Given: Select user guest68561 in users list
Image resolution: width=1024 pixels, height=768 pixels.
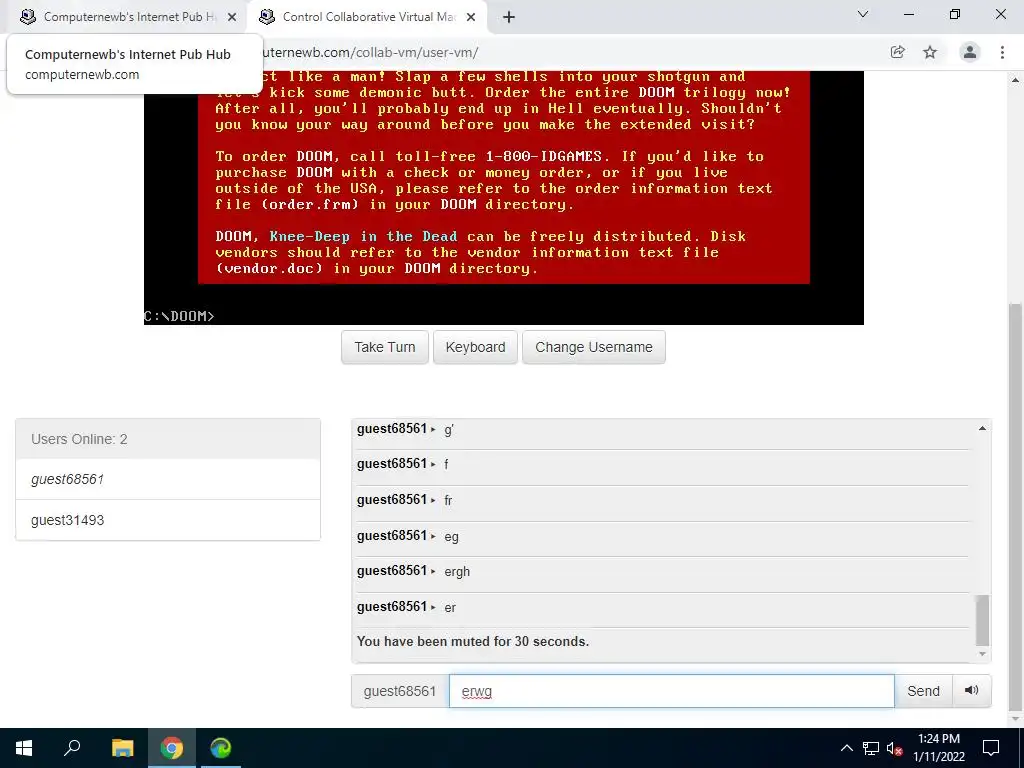Looking at the screenshot, I should point(168,479).
